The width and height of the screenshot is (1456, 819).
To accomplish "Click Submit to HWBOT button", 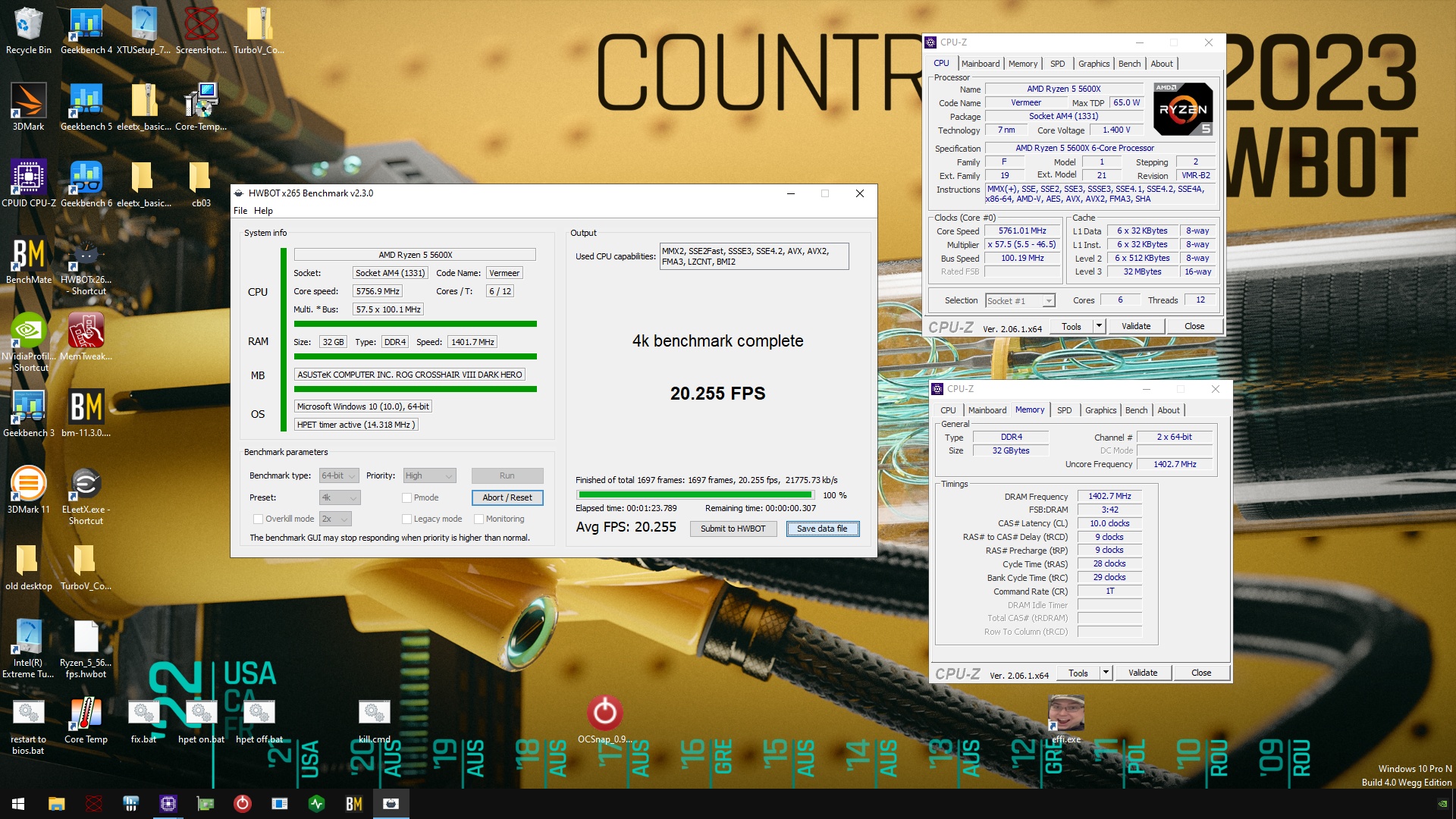I will coord(733,529).
